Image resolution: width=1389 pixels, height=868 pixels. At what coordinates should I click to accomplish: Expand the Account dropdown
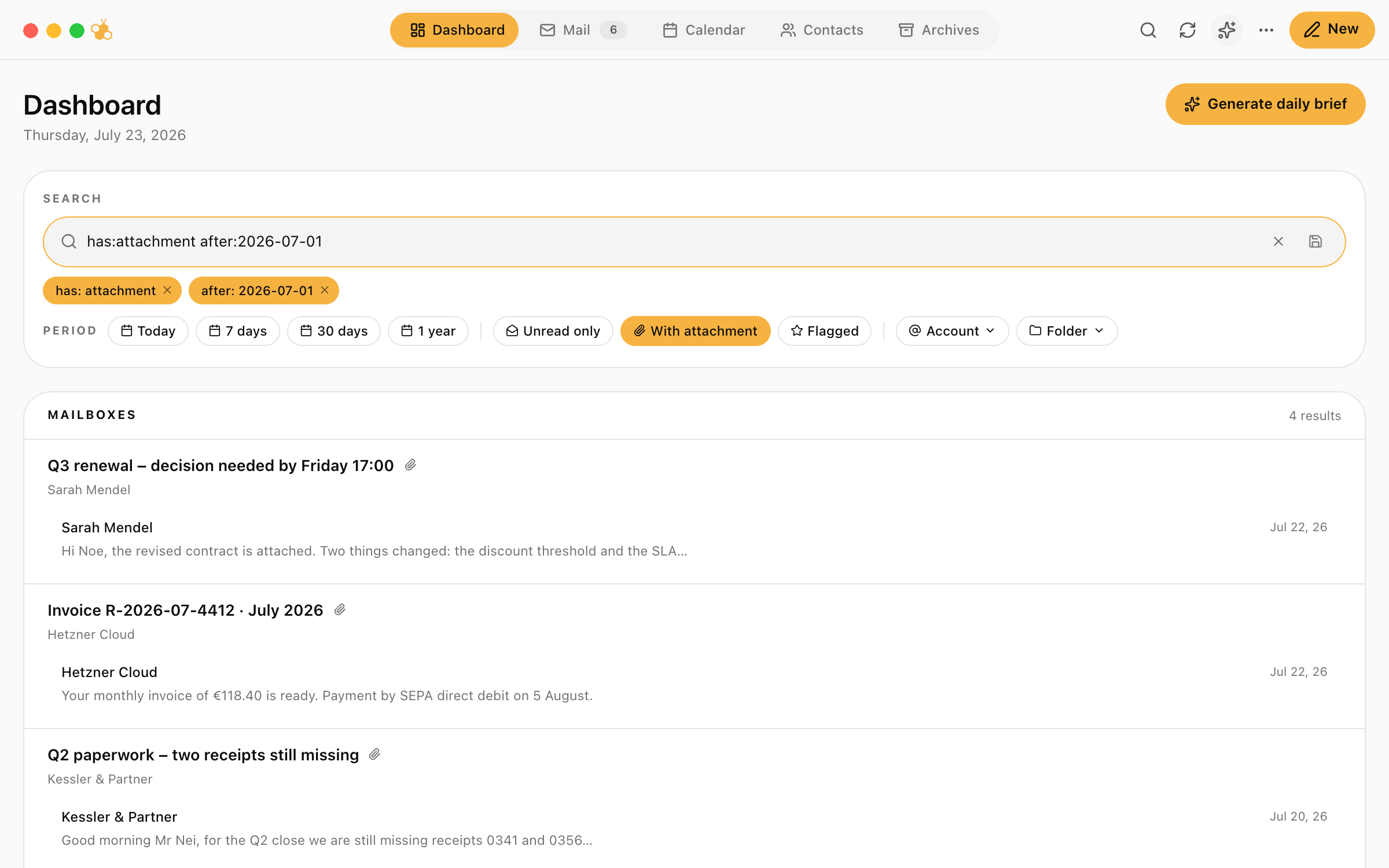coord(953,331)
